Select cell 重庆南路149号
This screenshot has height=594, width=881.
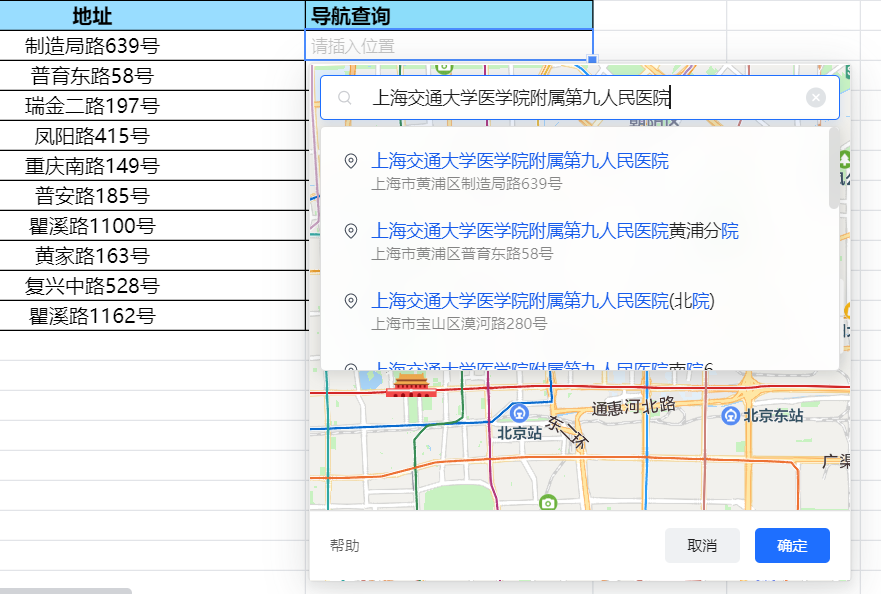click(x=152, y=166)
